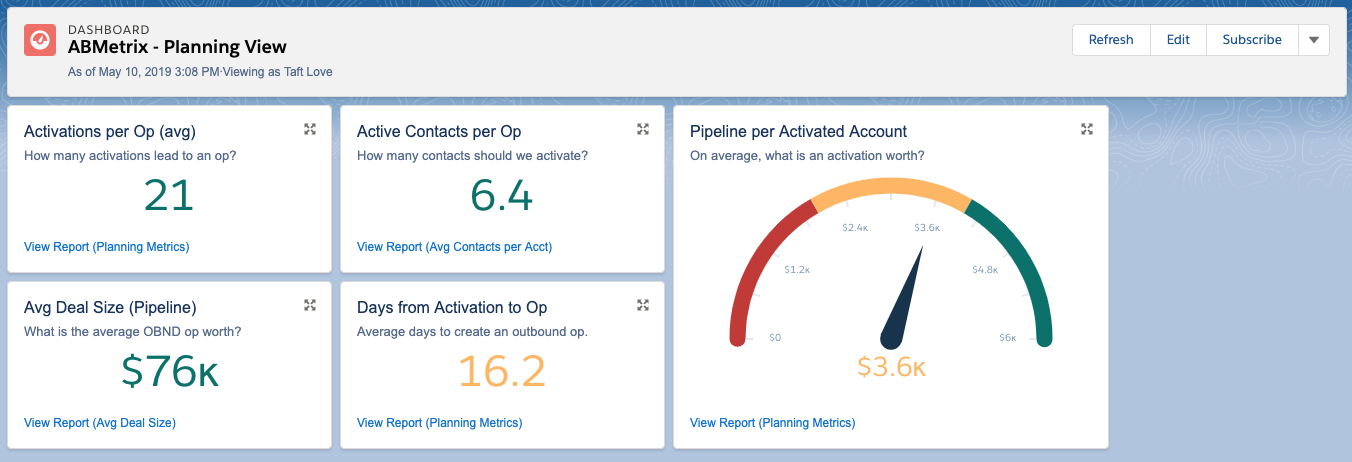This screenshot has width=1352, height=462.
Task: Click the $76K metric value
Action: tap(169, 372)
